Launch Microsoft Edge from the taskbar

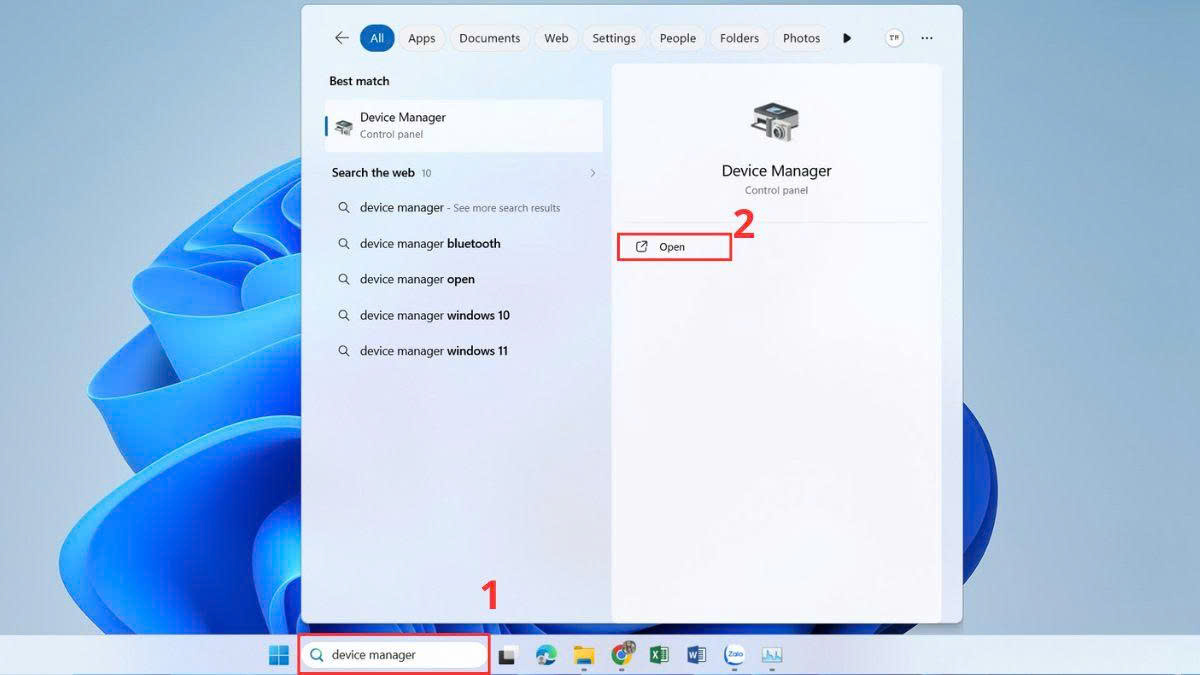[546, 656]
